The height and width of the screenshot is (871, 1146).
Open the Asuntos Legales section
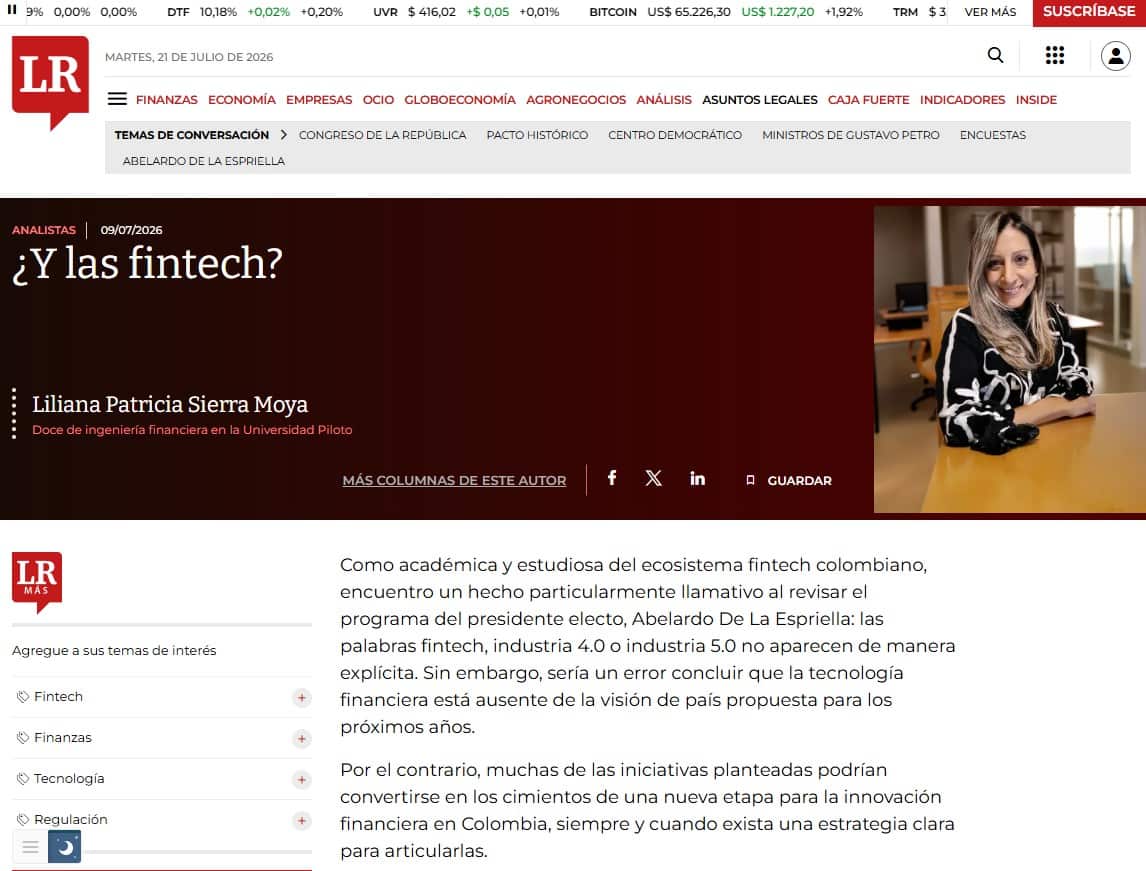760,99
